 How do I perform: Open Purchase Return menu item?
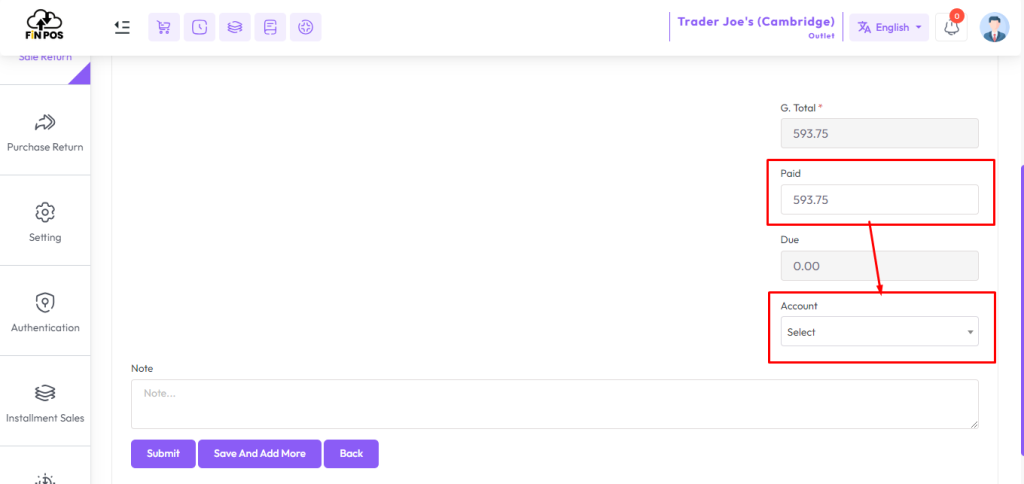(45, 130)
